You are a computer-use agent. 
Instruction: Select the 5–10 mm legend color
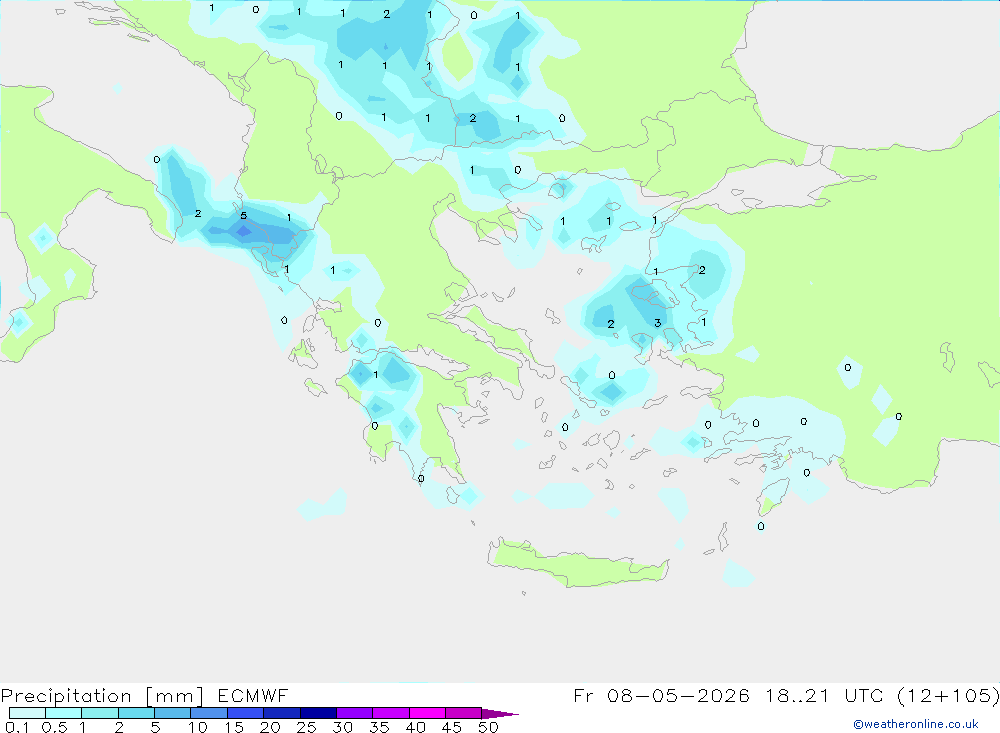[172, 713]
